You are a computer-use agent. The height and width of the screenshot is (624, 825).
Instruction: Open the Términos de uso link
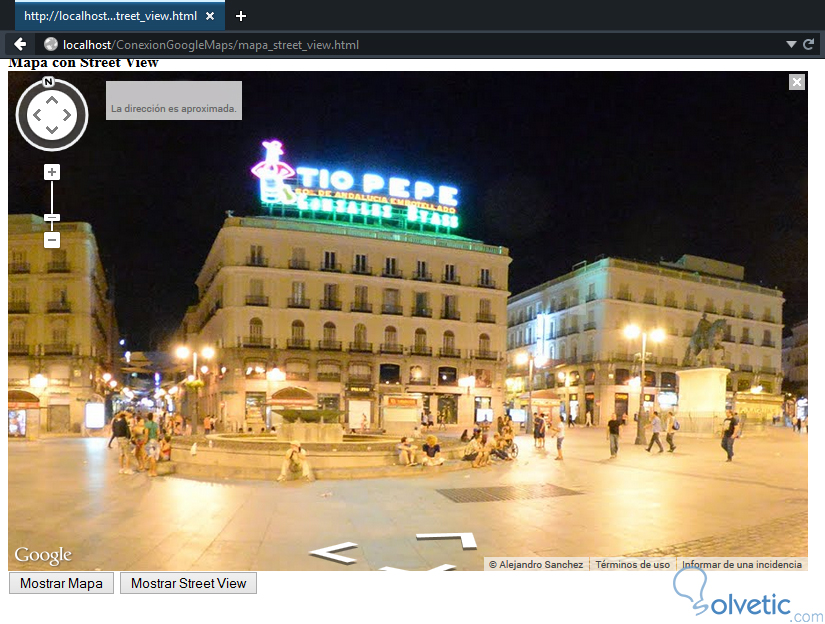[632, 565]
